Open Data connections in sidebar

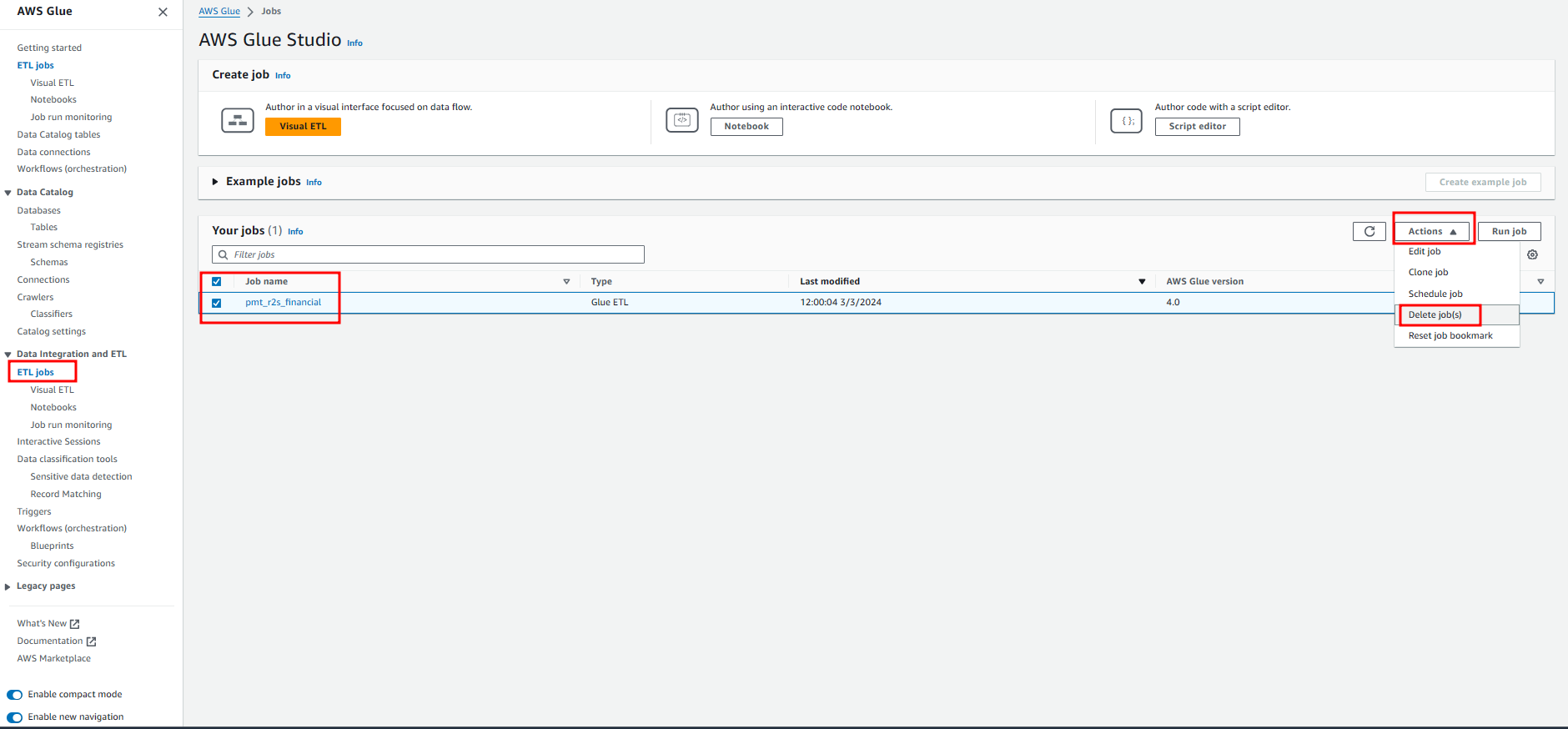(x=53, y=153)
